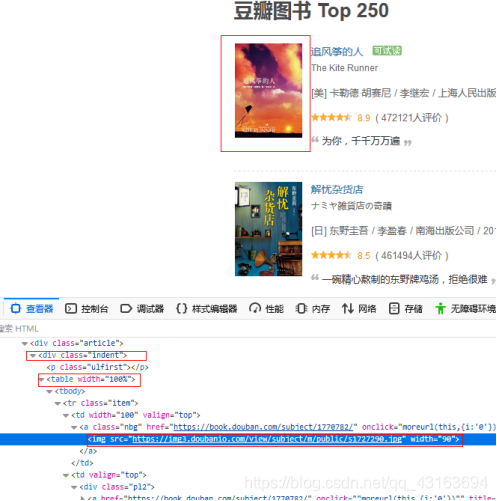Click the 461494人评价 rating count
Screen dimensions: 497x501
411,256
